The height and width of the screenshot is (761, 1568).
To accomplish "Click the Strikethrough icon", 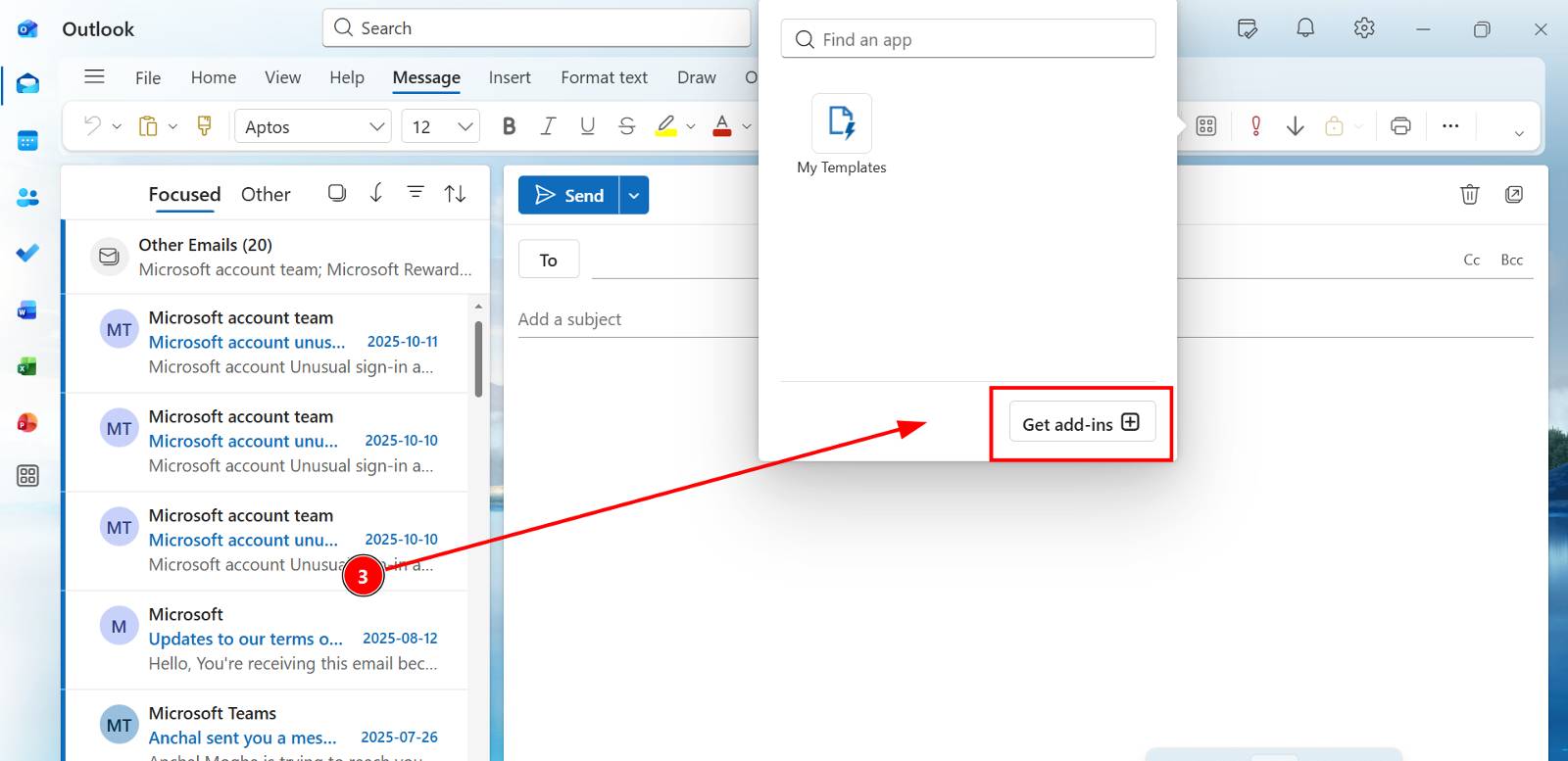I will [627, 126].
